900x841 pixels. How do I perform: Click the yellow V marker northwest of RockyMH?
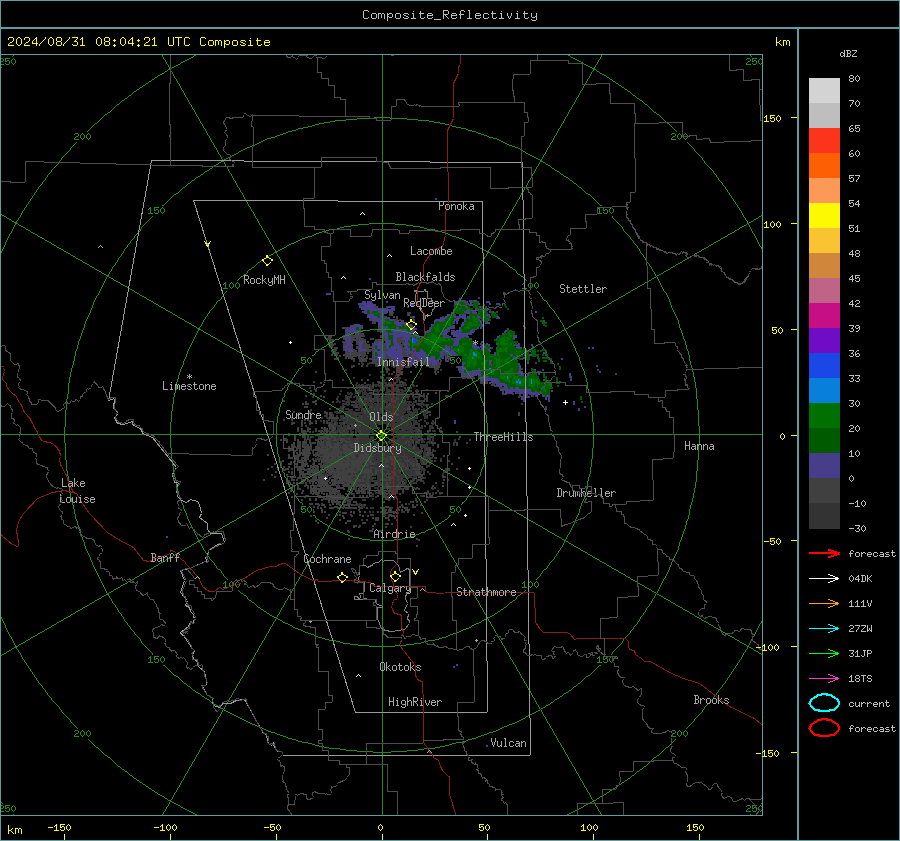pyautogui.click(x=208, y=245)
